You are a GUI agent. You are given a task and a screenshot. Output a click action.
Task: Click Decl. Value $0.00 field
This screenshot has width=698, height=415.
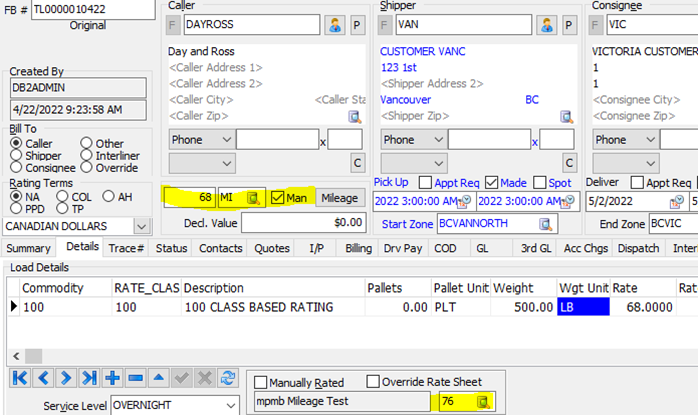[304, 223]
